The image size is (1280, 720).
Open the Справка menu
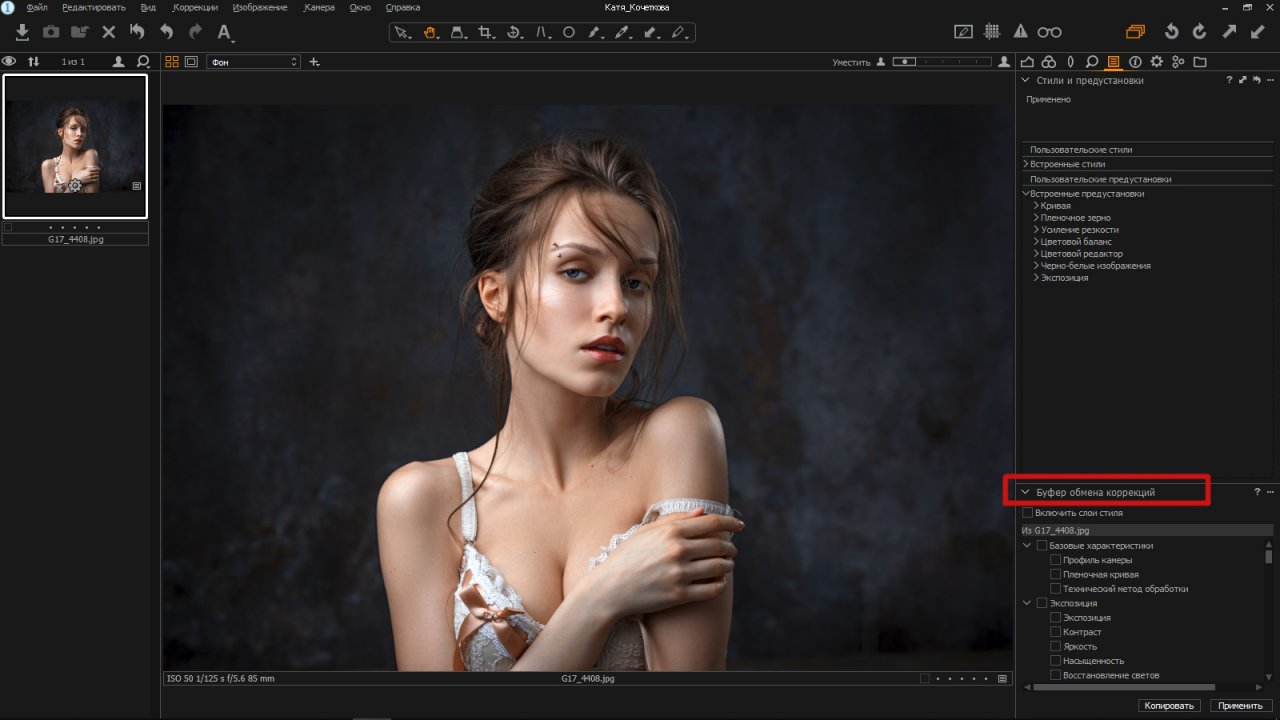[402, 7]
